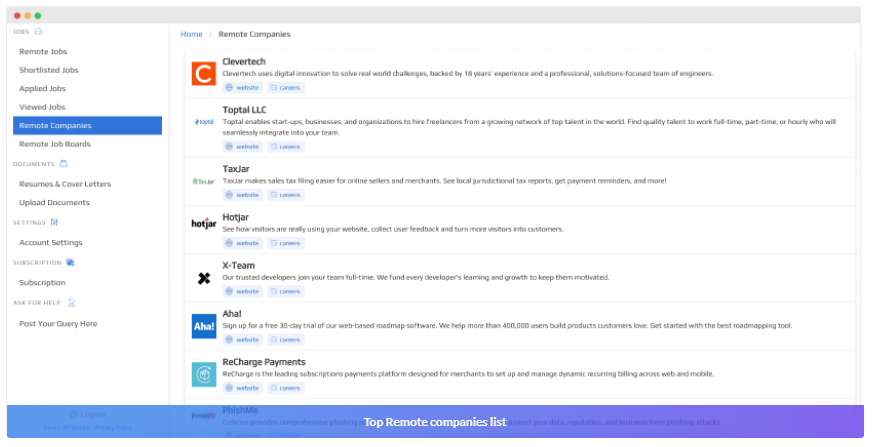Open Subscription page
This screenshot has width=873, height=447.
pyautogui.click(x=42, y=282)
